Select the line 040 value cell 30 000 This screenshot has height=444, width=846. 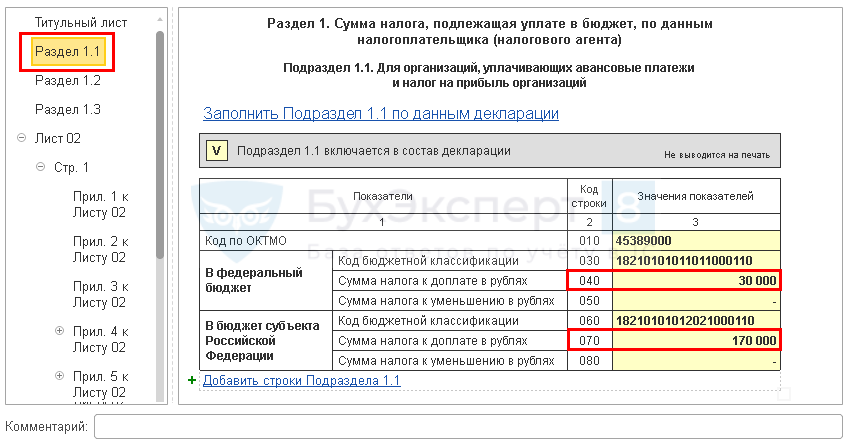[x=696, y=281]
